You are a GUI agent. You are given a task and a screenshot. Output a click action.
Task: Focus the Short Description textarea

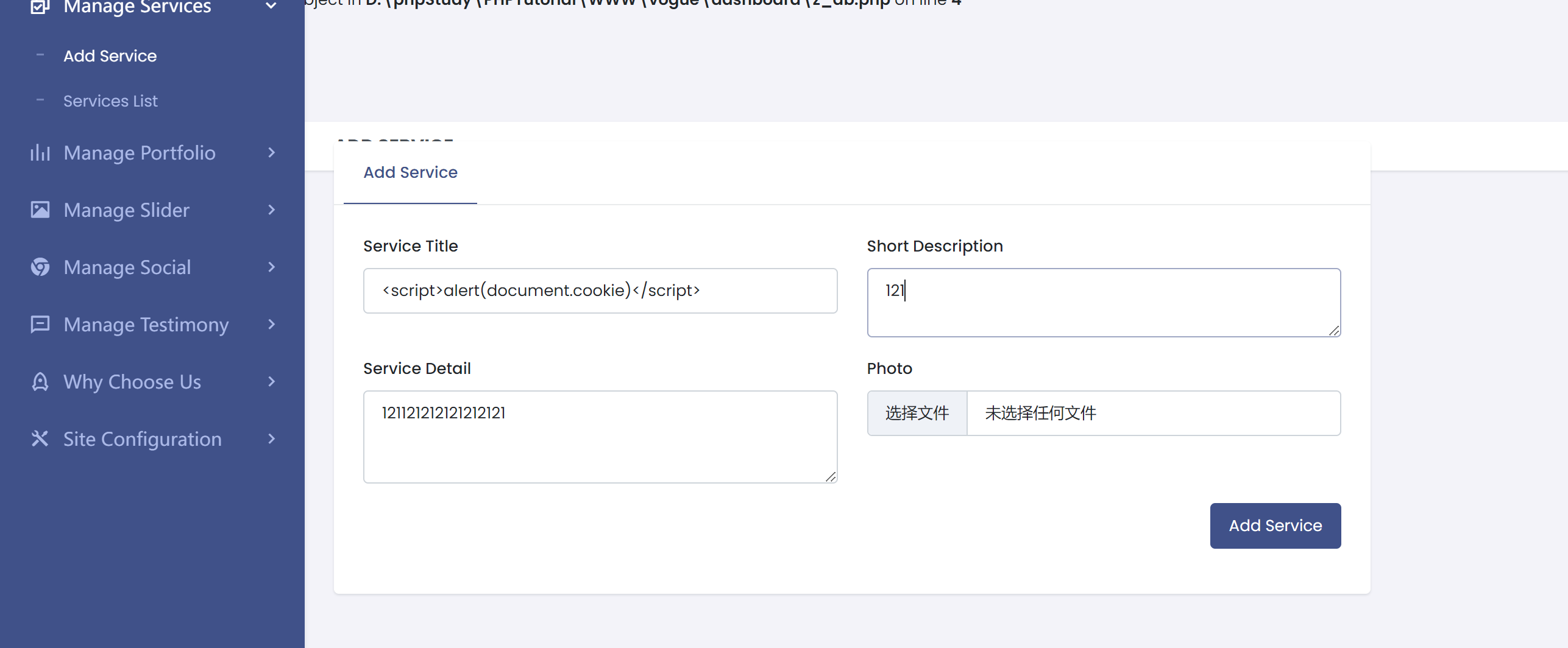pyautogui.click(x=1104, y=303)
